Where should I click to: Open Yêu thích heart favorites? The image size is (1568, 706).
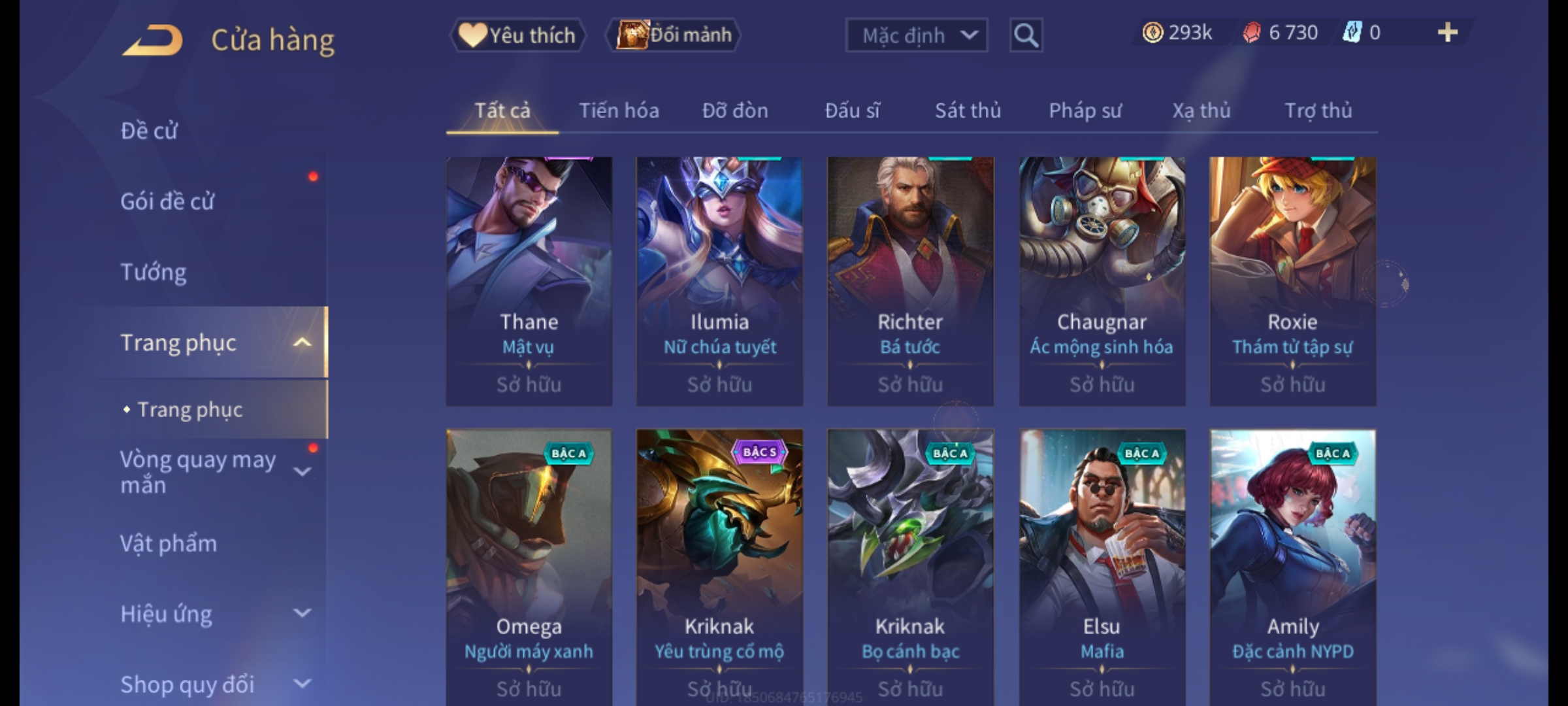point(517,35)
